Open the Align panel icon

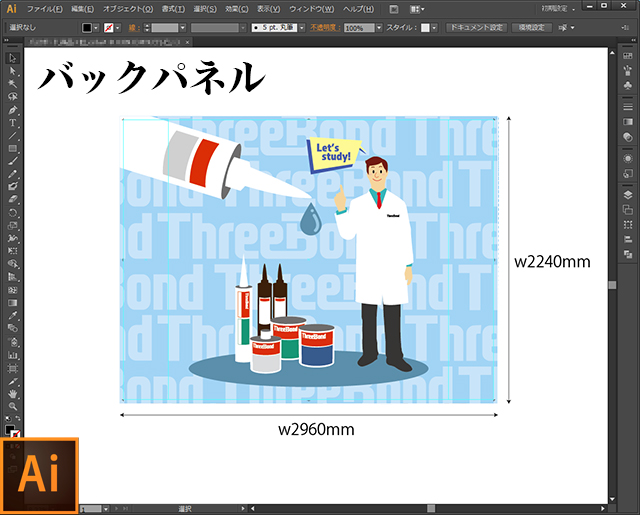tap(628, 239)
